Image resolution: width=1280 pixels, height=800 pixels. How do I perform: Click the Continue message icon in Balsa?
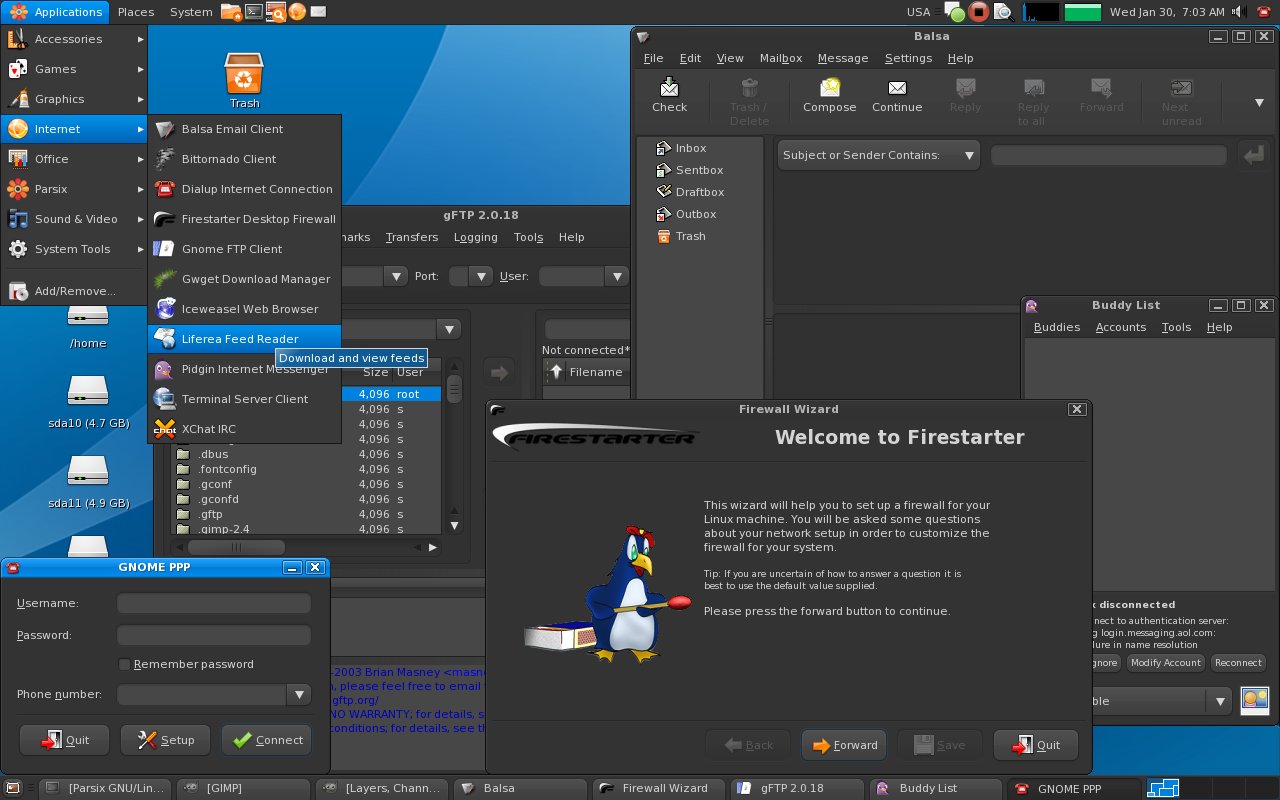[x=897, y=87]
